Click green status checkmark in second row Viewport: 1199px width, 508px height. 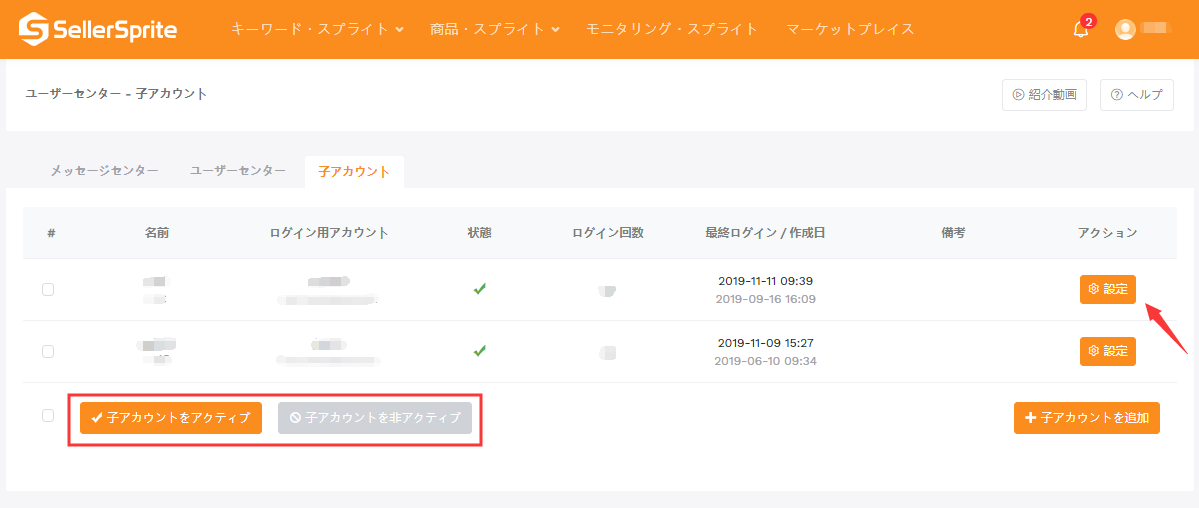[x=480, y=351]
